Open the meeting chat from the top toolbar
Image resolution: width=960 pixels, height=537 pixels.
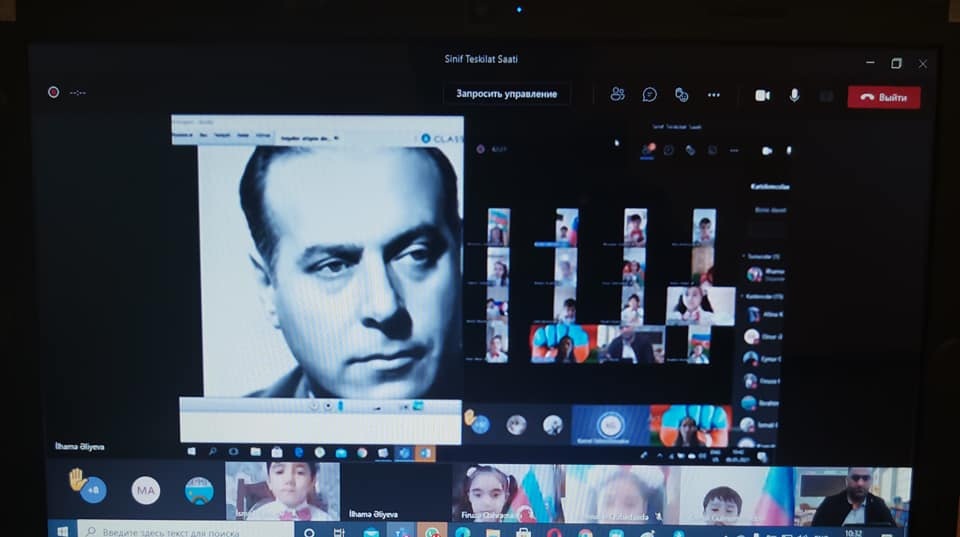[x=650, y=94]
